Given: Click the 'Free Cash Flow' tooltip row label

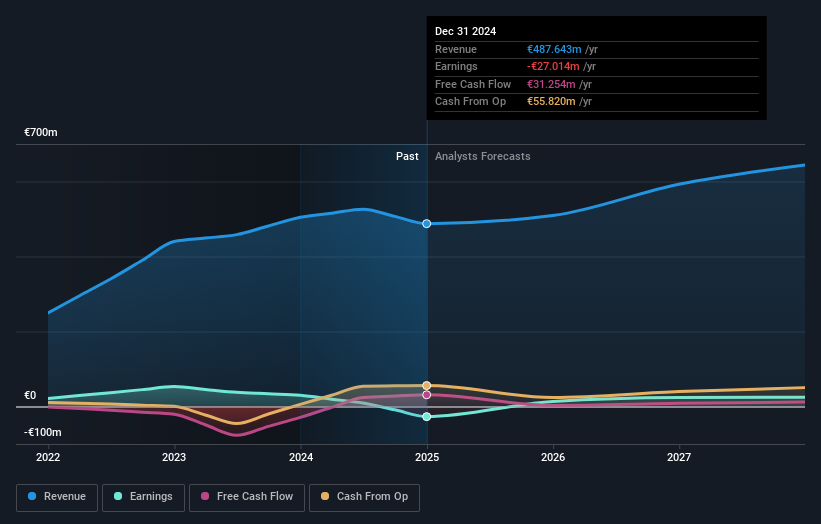Looking at the screenshot, I should 473,84.
